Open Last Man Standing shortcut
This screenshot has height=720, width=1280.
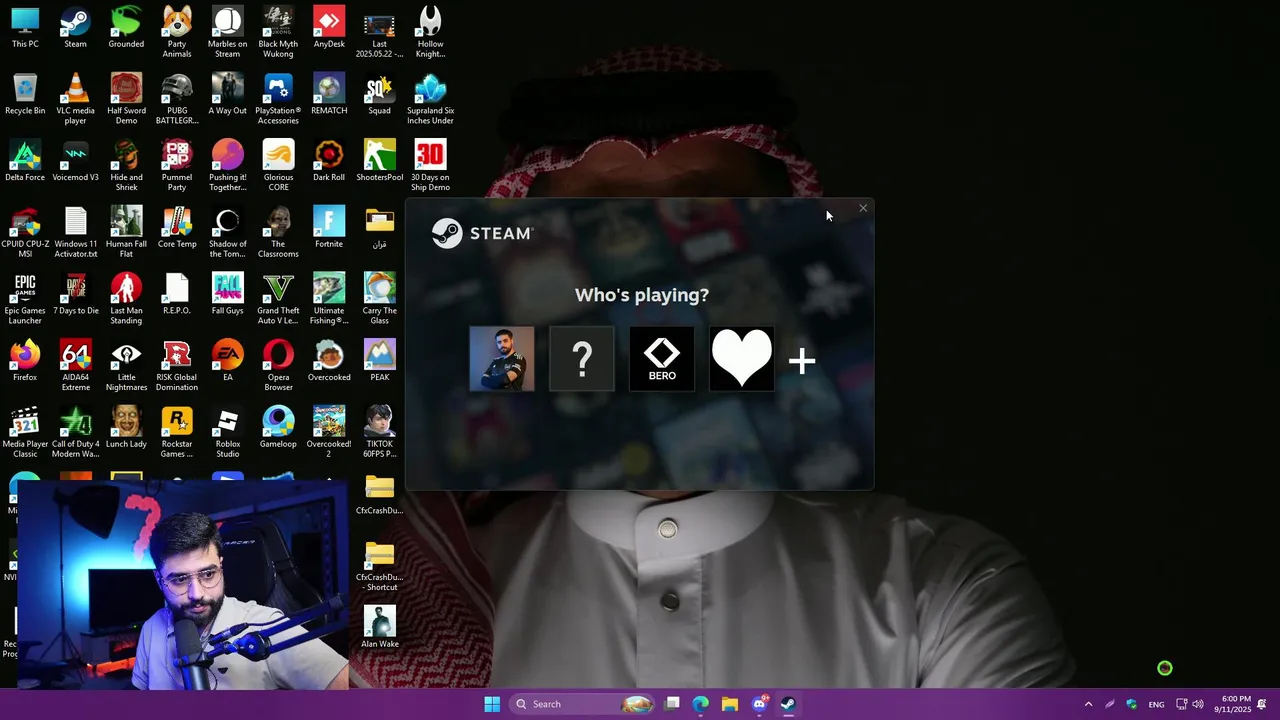[x=126, y=299]
